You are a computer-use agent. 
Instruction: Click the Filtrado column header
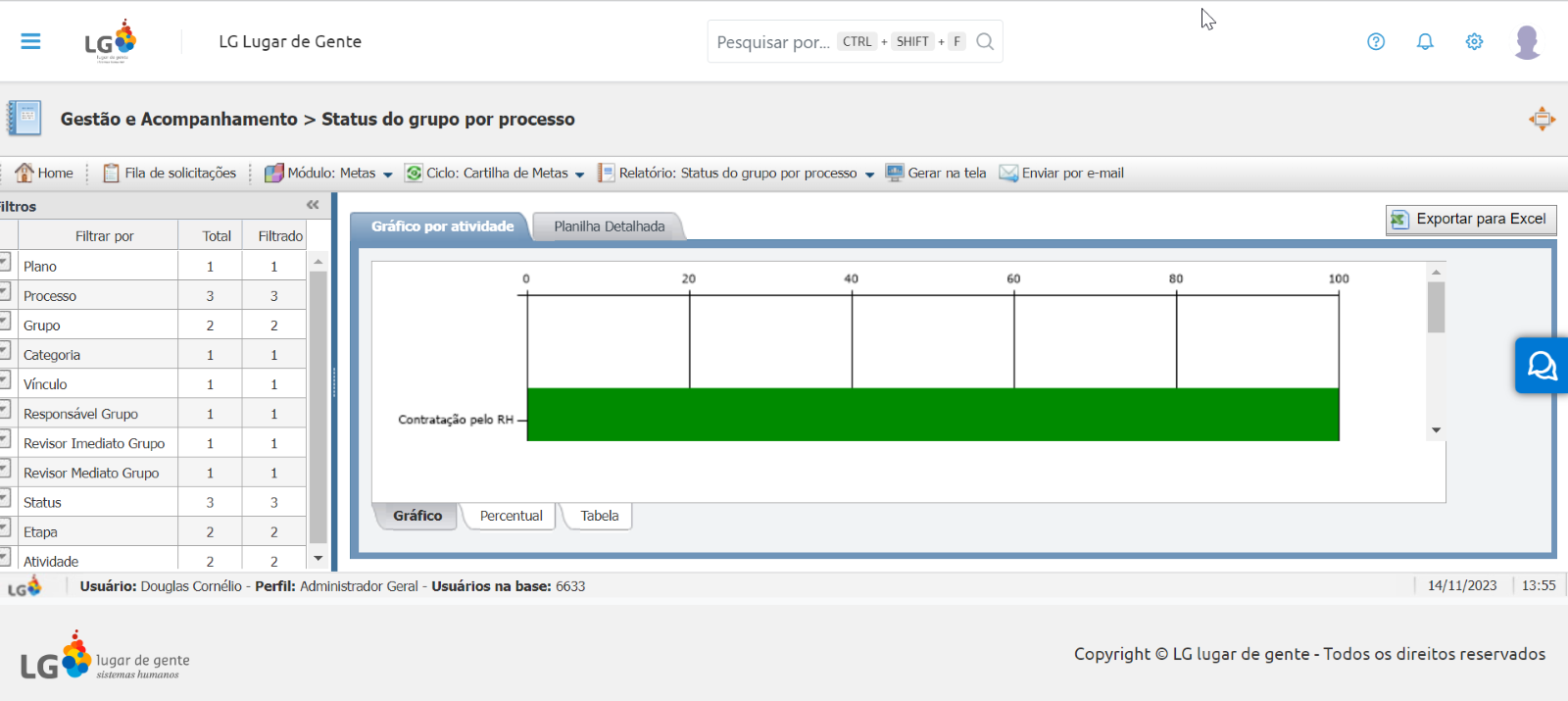[x=280, y=236]
